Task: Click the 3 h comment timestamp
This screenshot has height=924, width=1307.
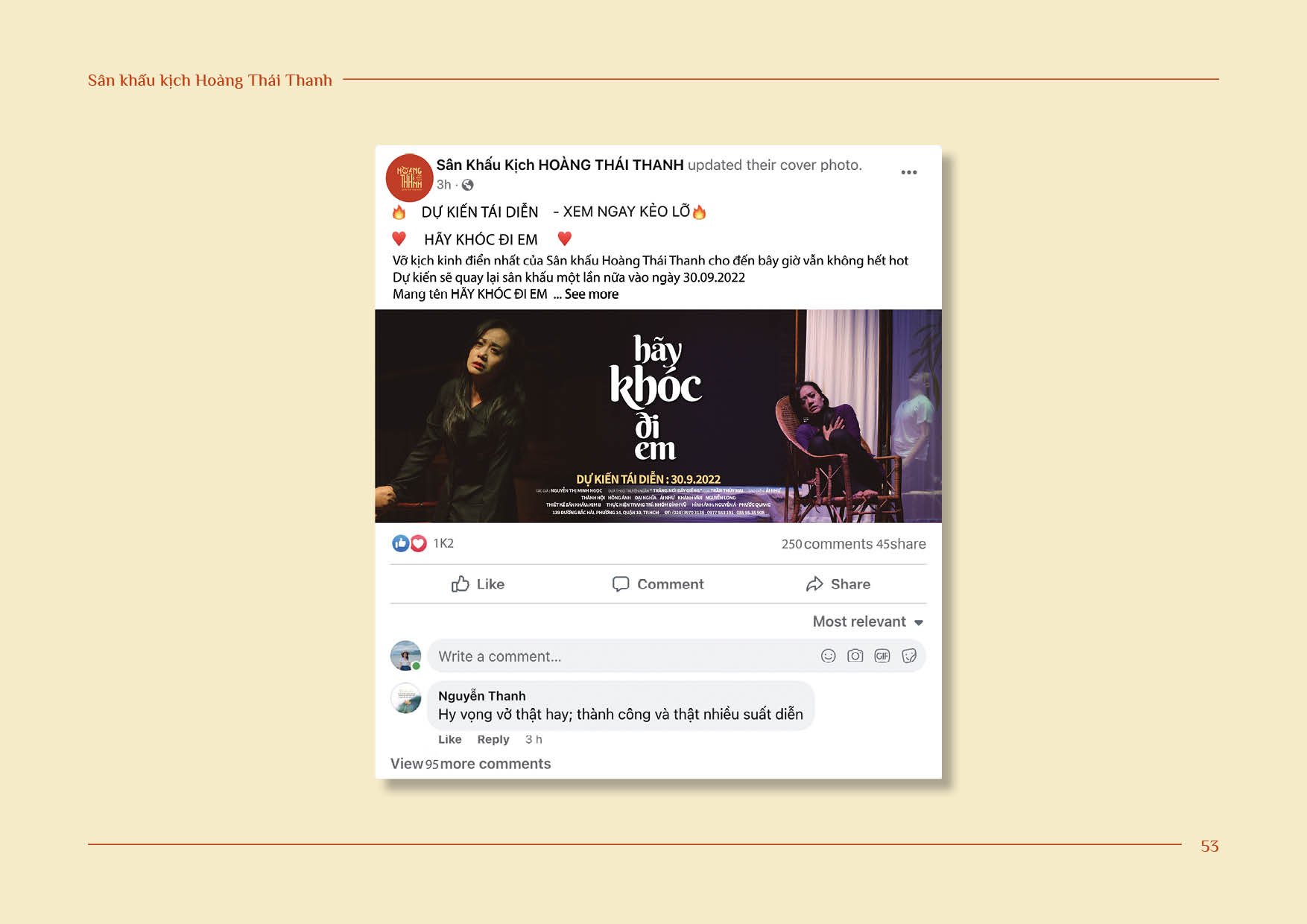Action: pos(534,739)
